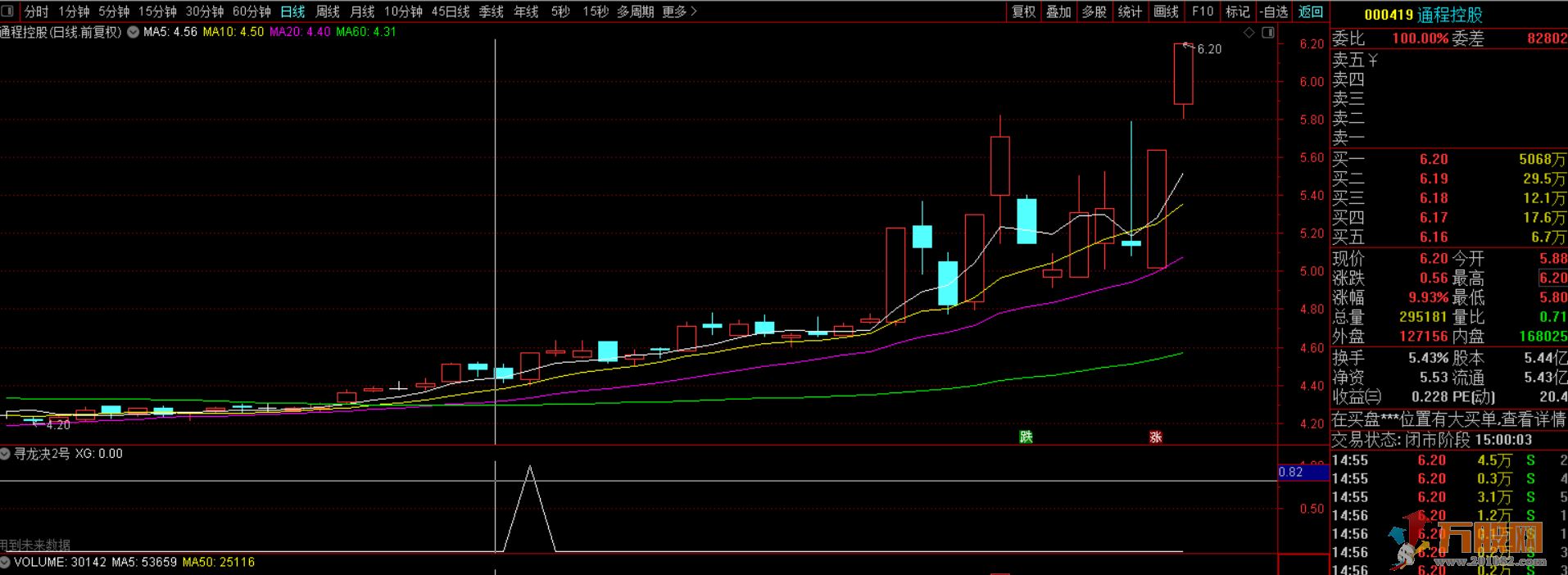Click the 买四 bid row at 6.17
Image resolution: width=1568 pixels, height=575 pixels.
[1449, 218]
